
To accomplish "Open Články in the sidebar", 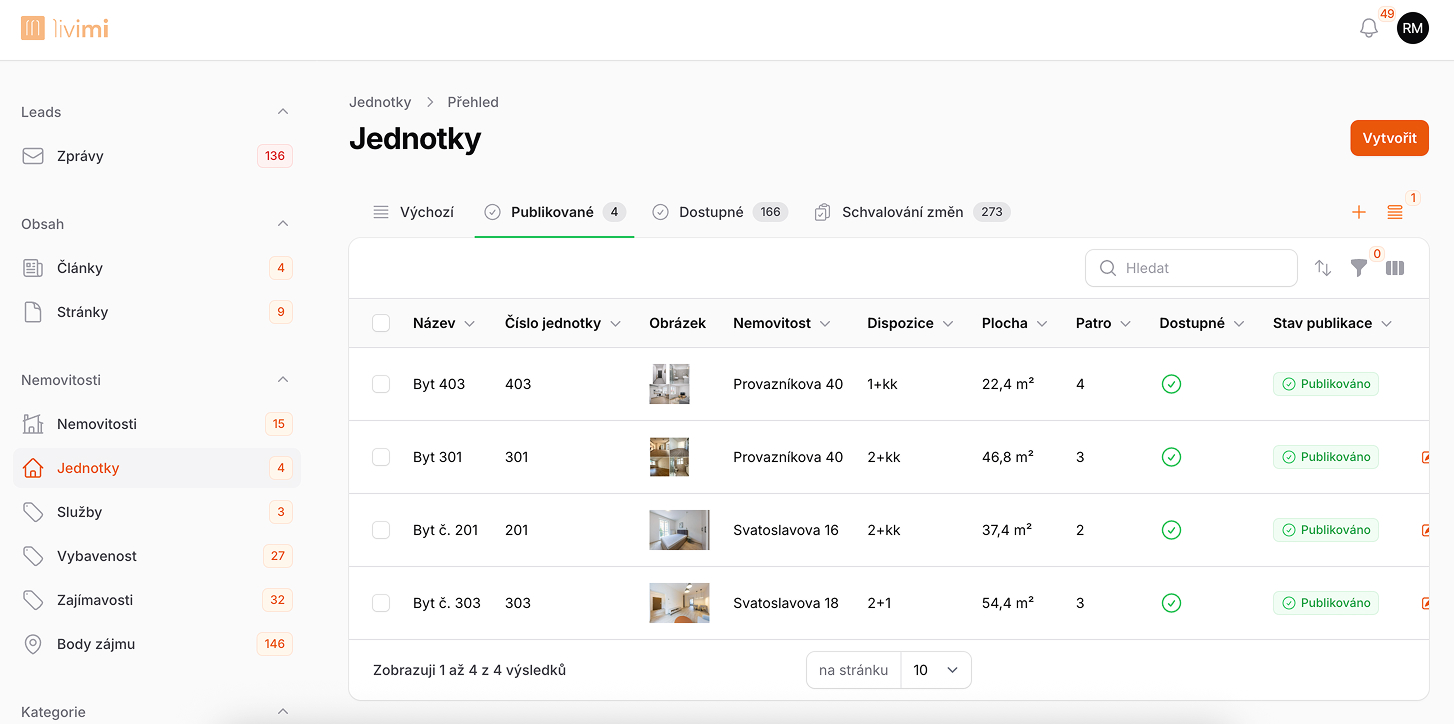I will (157, 268).
